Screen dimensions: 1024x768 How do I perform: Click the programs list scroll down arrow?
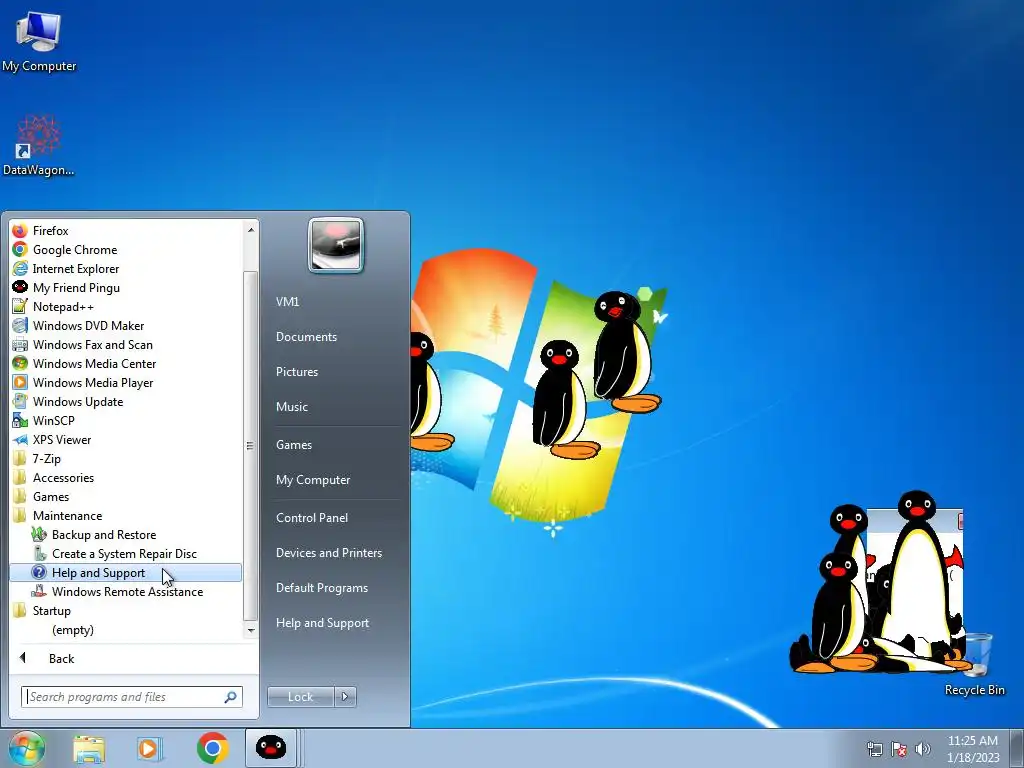pyautogui.click(x=250, y=630)
